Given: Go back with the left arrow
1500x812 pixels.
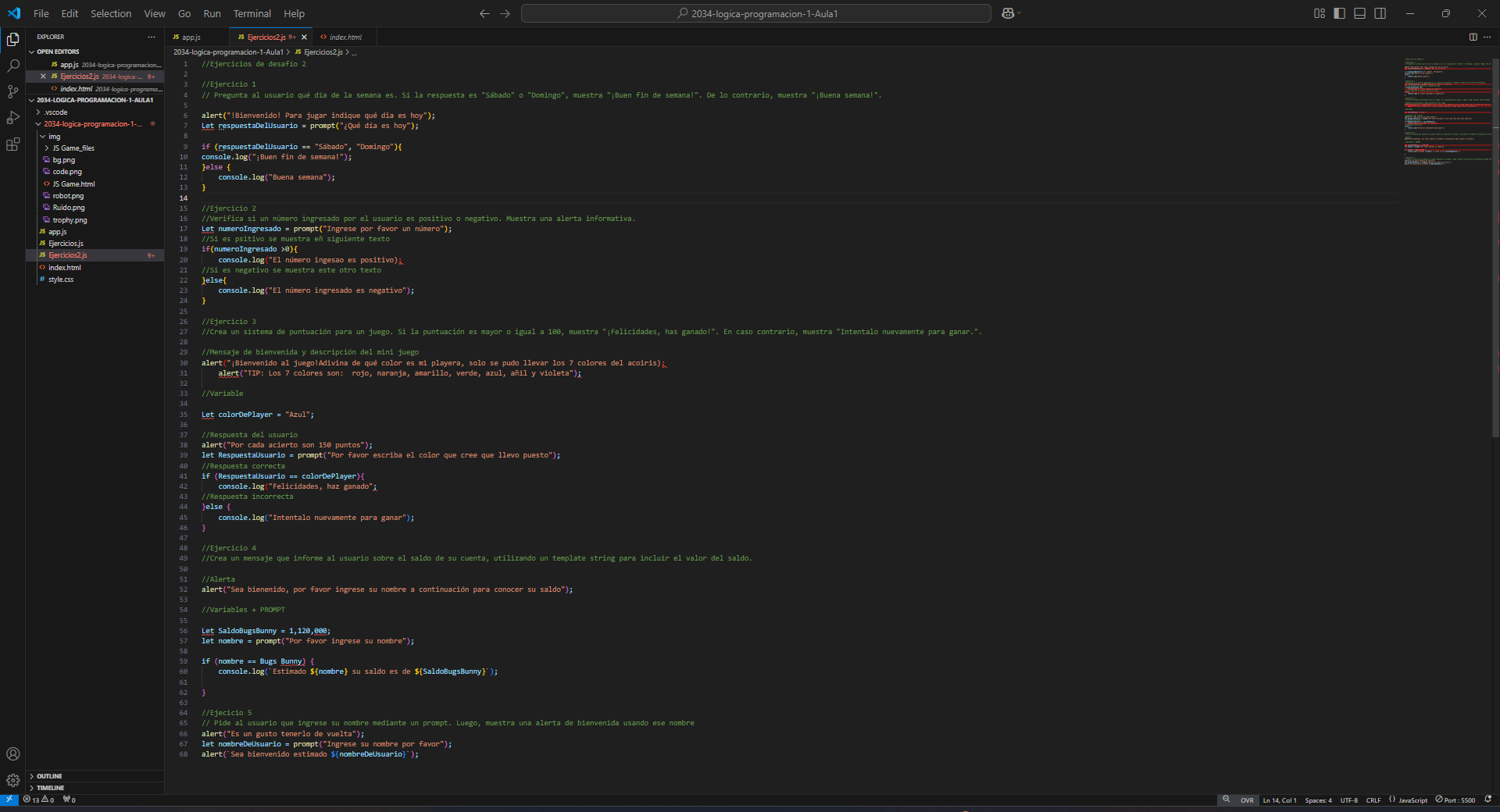Looking at the screenshot, I should (484, 13).
